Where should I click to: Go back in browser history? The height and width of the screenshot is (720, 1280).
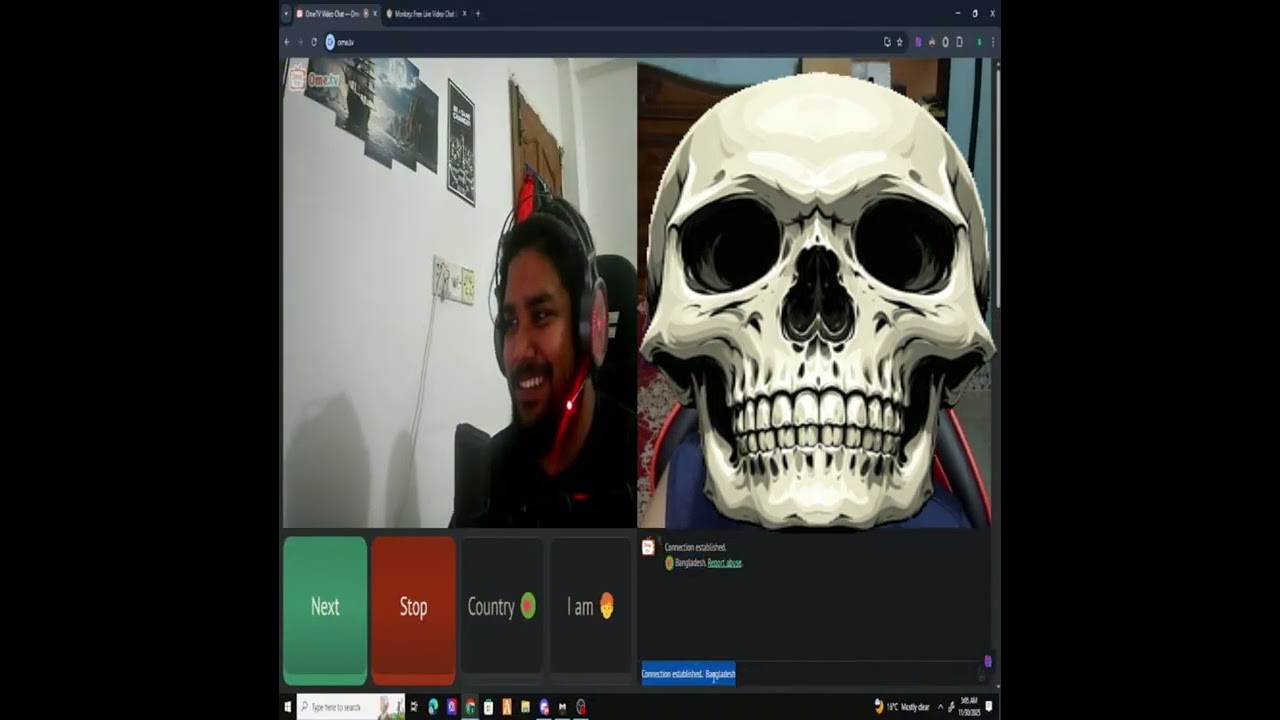point(287,42)
